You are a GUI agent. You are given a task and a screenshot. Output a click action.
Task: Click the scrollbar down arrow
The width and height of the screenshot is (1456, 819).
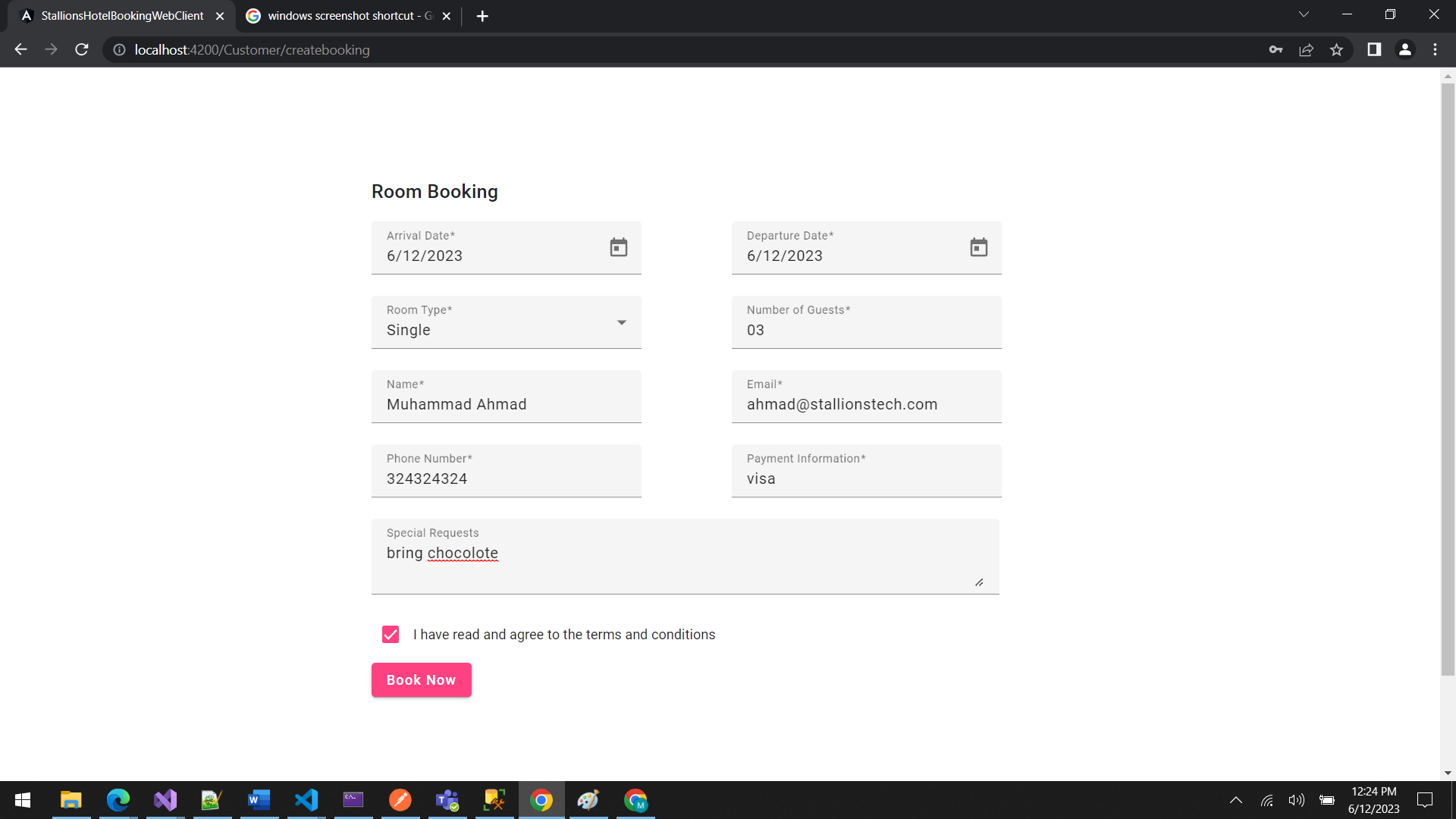tap(1448, 773)
